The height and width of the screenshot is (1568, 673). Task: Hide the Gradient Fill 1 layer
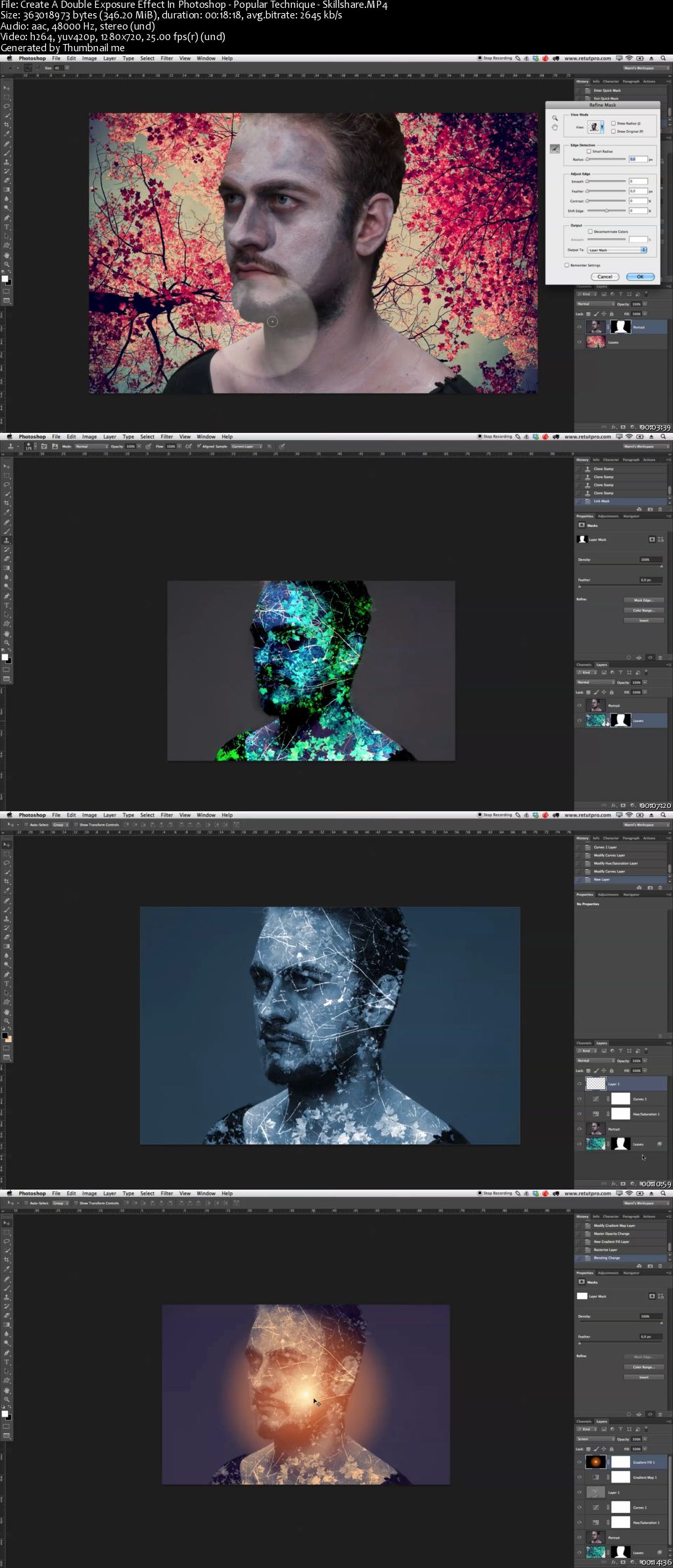[579, 1462]
